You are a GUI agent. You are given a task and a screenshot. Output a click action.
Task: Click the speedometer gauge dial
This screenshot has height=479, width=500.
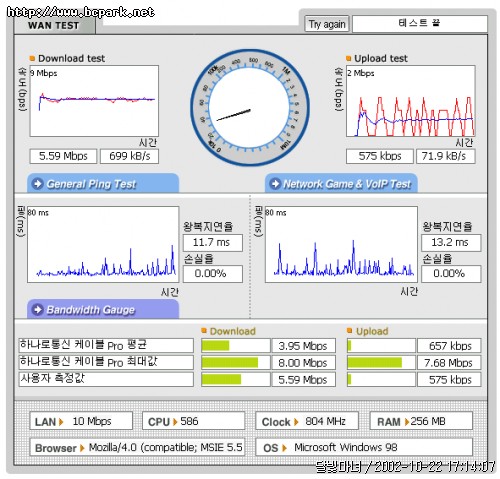tap(250, 107)
